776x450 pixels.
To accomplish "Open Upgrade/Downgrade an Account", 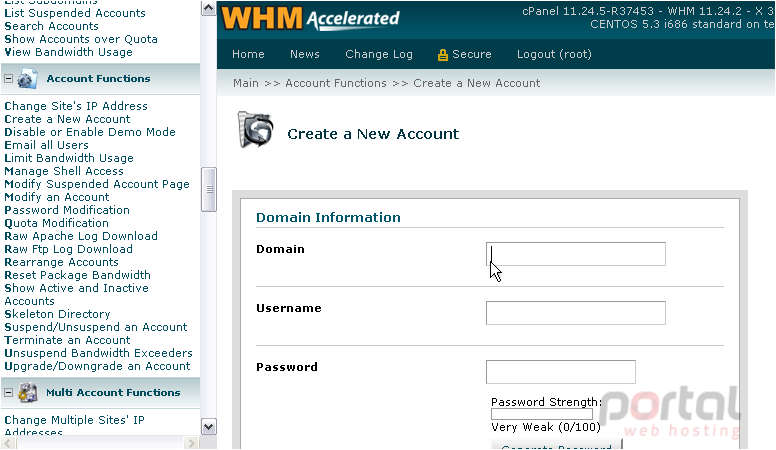I will pyautogui.click(x=97, y=366).
